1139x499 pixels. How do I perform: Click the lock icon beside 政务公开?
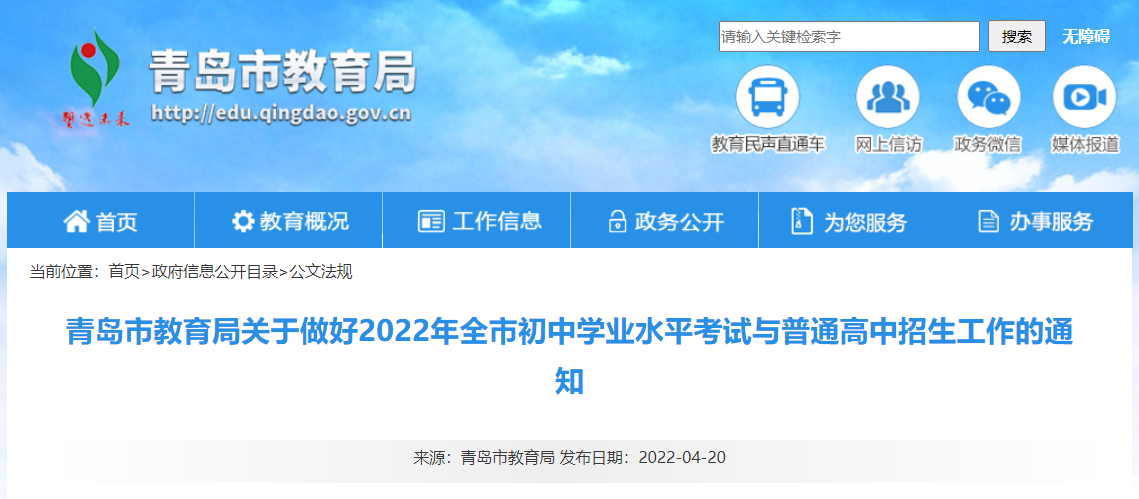pos(617,222)
